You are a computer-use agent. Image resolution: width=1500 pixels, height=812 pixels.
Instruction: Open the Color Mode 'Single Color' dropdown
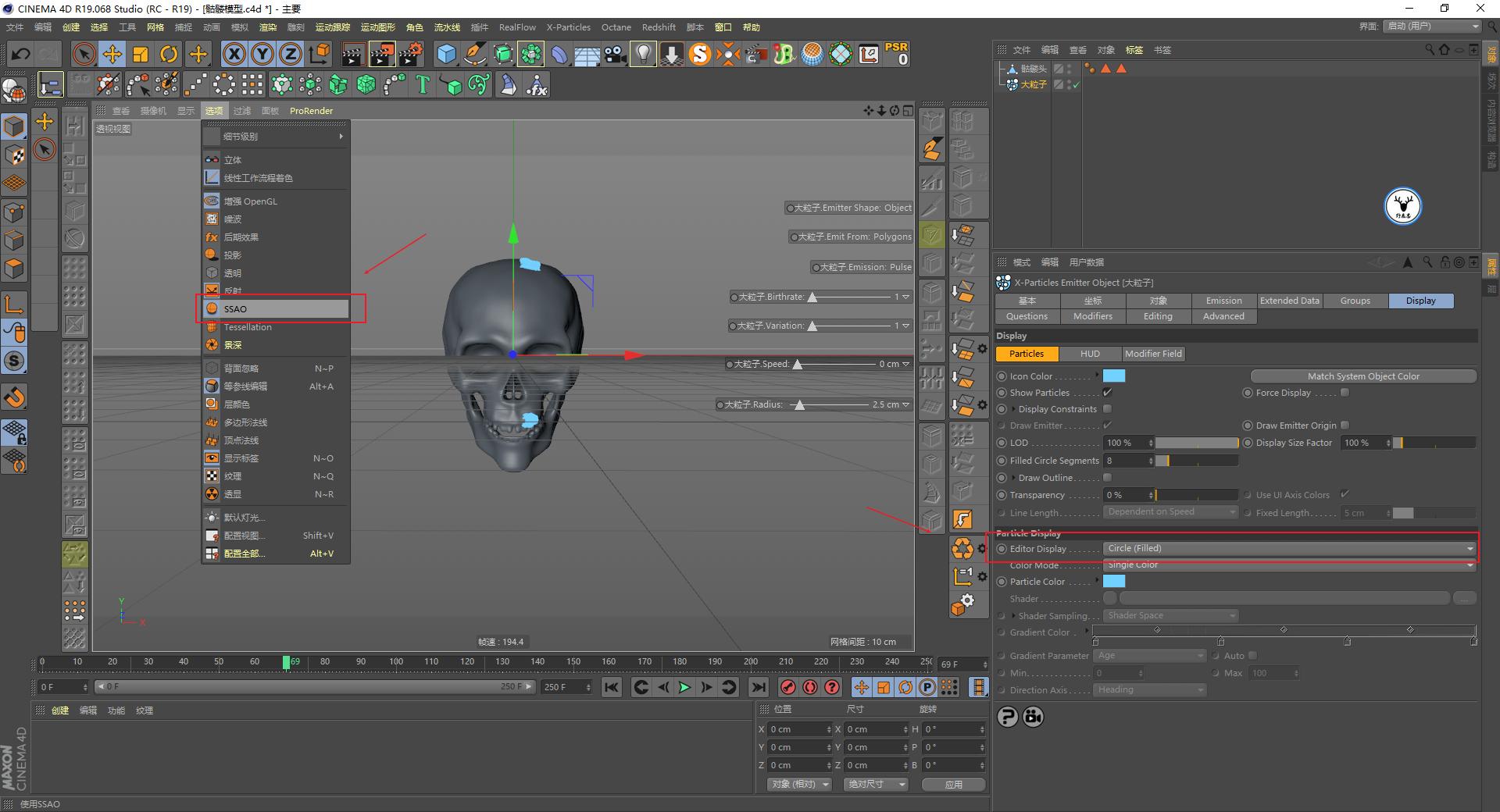tap(1289, 564)
